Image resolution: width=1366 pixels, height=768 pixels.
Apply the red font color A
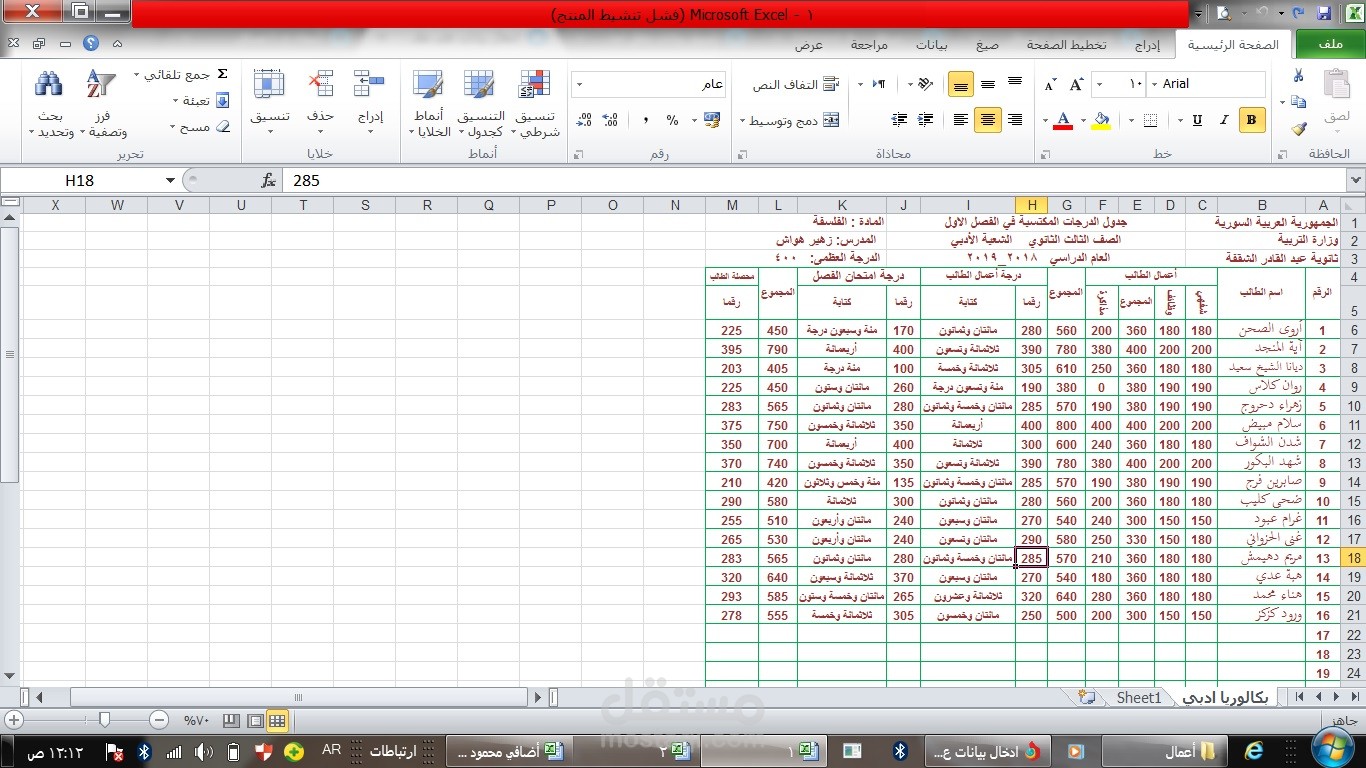[x=1063, y=120]
